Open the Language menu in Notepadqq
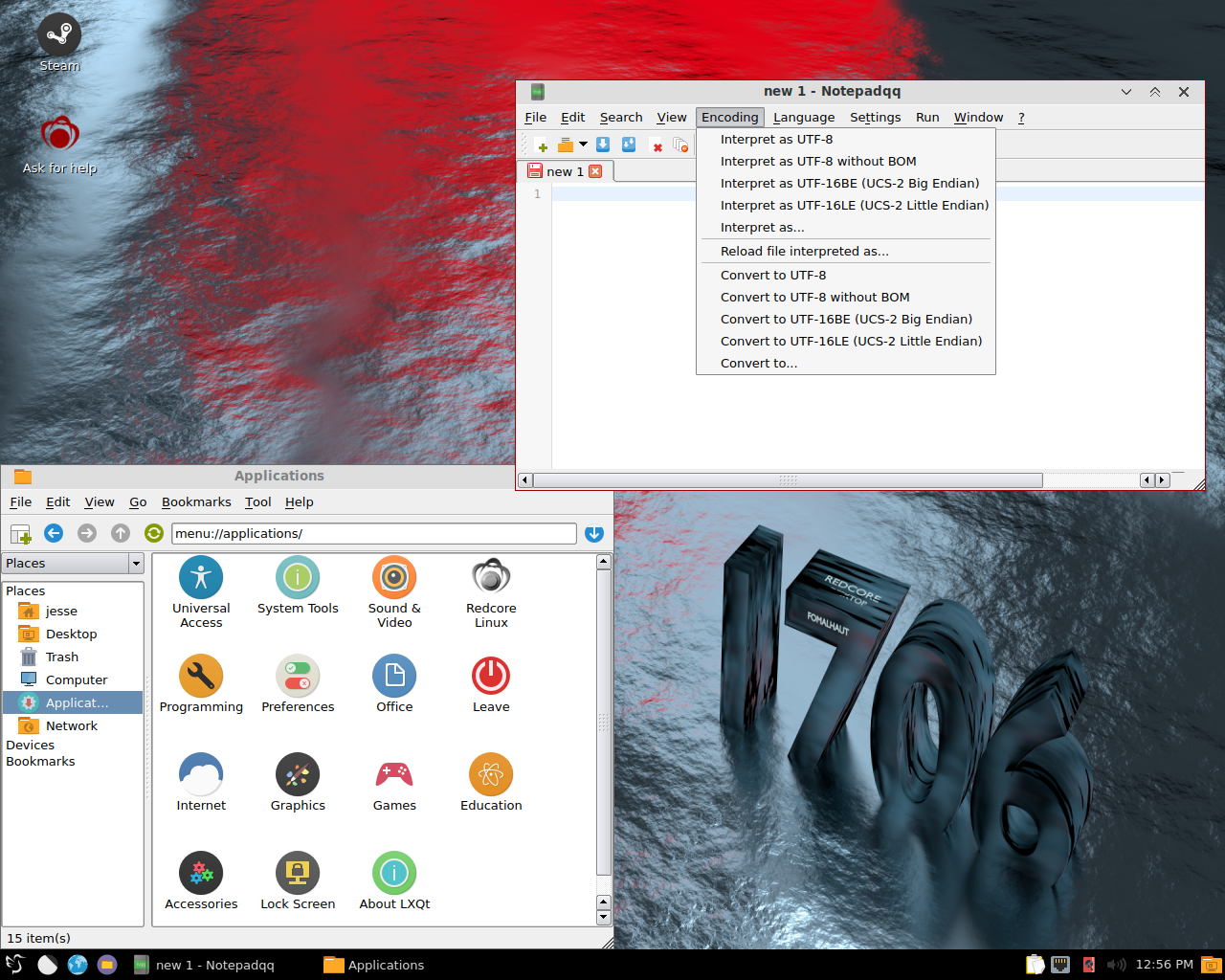 (804, 118)
